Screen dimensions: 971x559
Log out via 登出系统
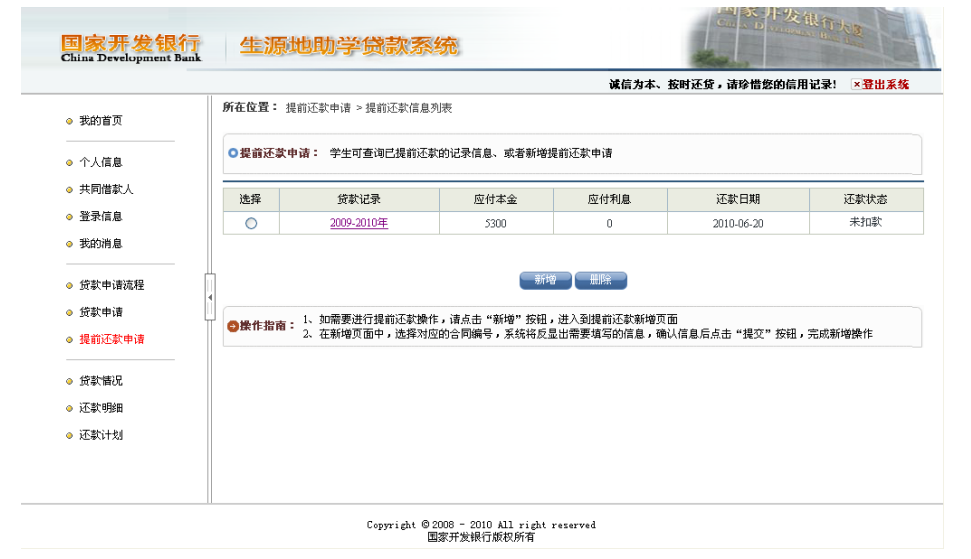(886, 85)
